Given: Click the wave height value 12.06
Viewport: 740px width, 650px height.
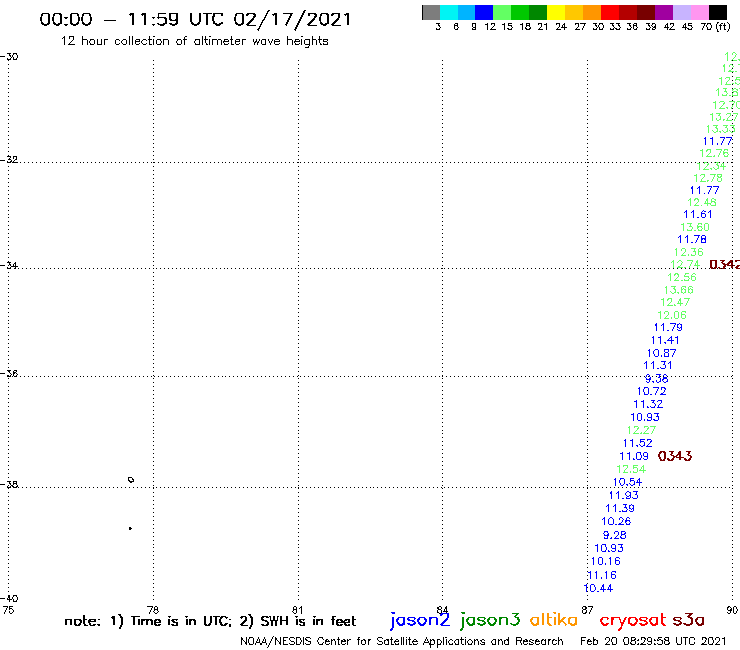Looking at the screenshot, I should 672,315.
